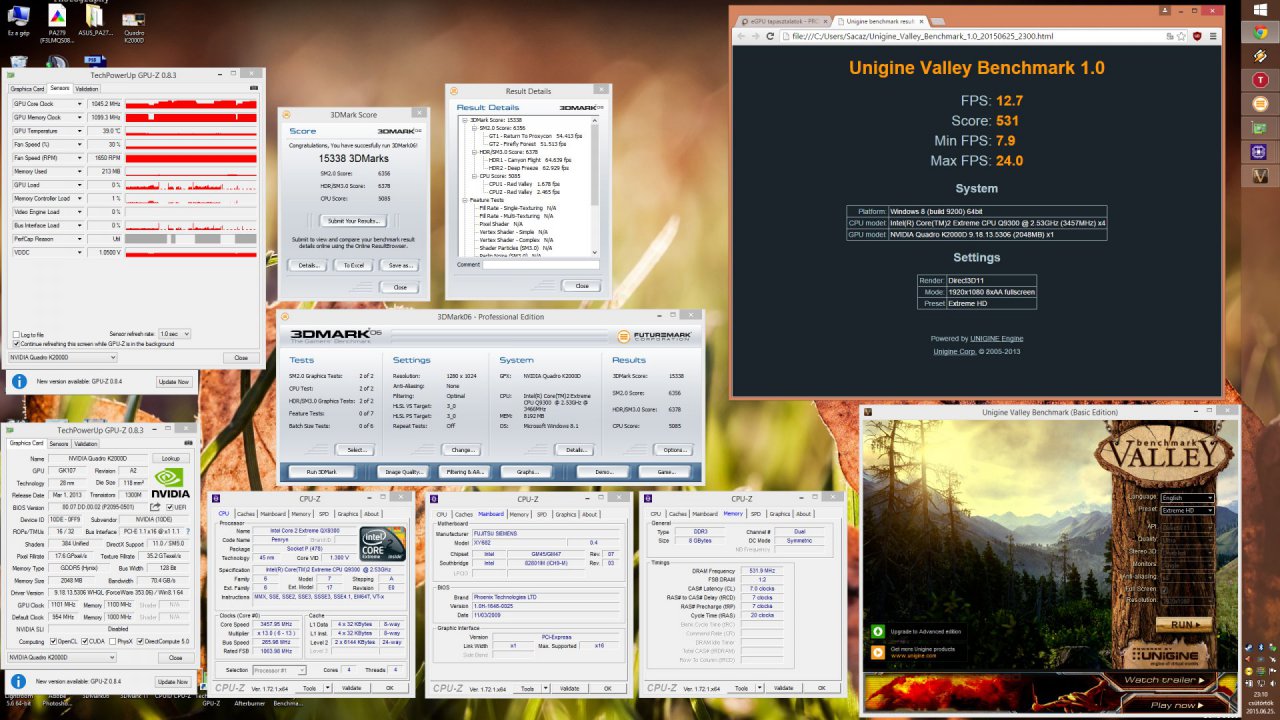Toggle Continue refreshing in background checkbox

coord(16,343)
